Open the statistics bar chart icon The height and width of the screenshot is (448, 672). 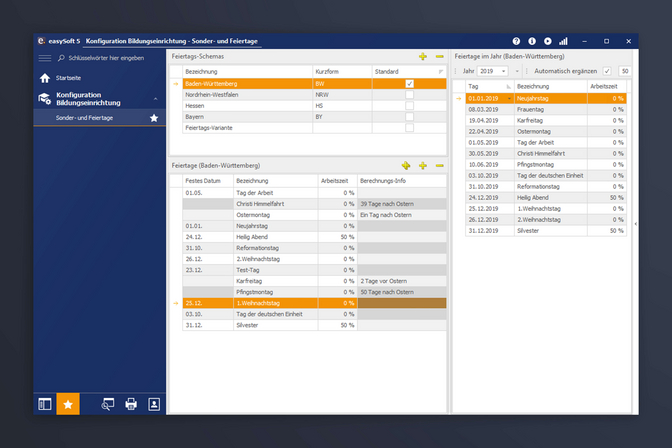click(x=563, y=41)
